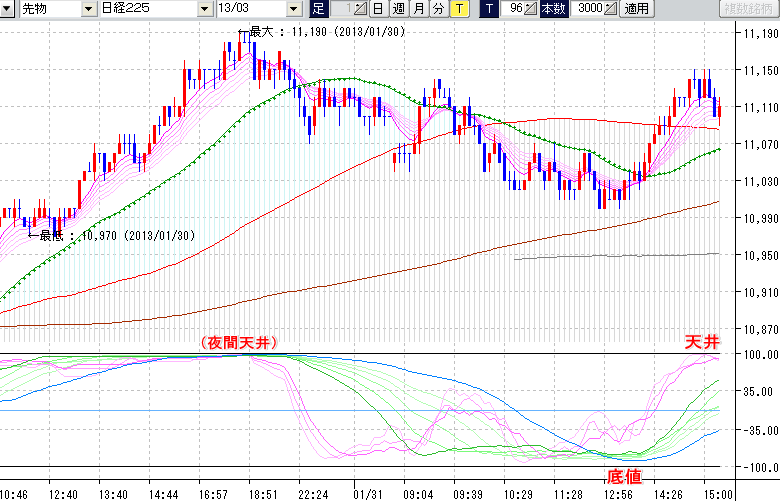Viewport: 780px width, 501px height.
Task: Expand the 日経225 symbol dropdown
Action: [205, 9]
